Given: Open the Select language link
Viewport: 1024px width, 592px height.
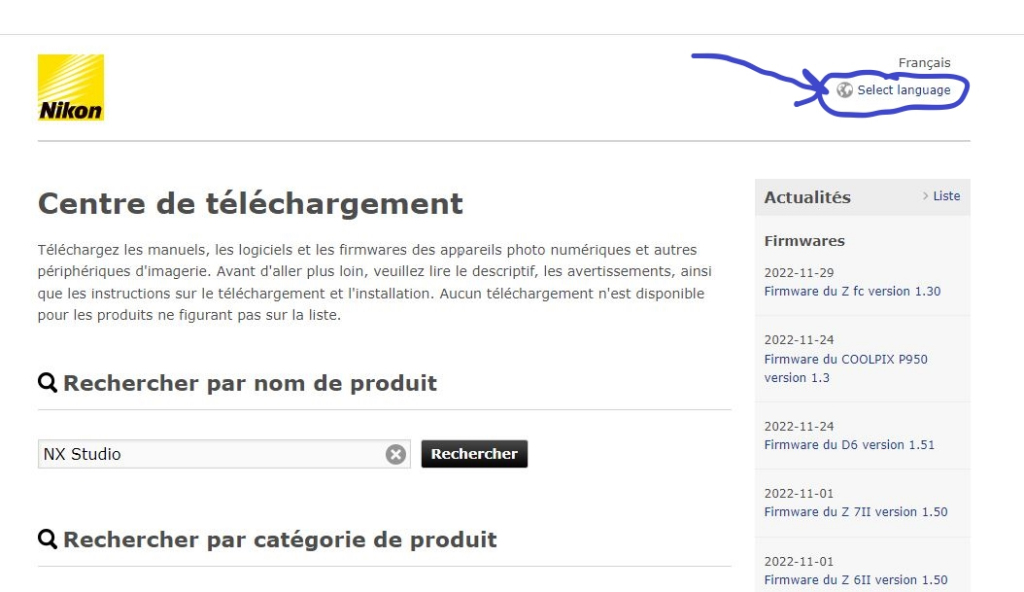Looking at the screenshot, I should tap(903, 90).
